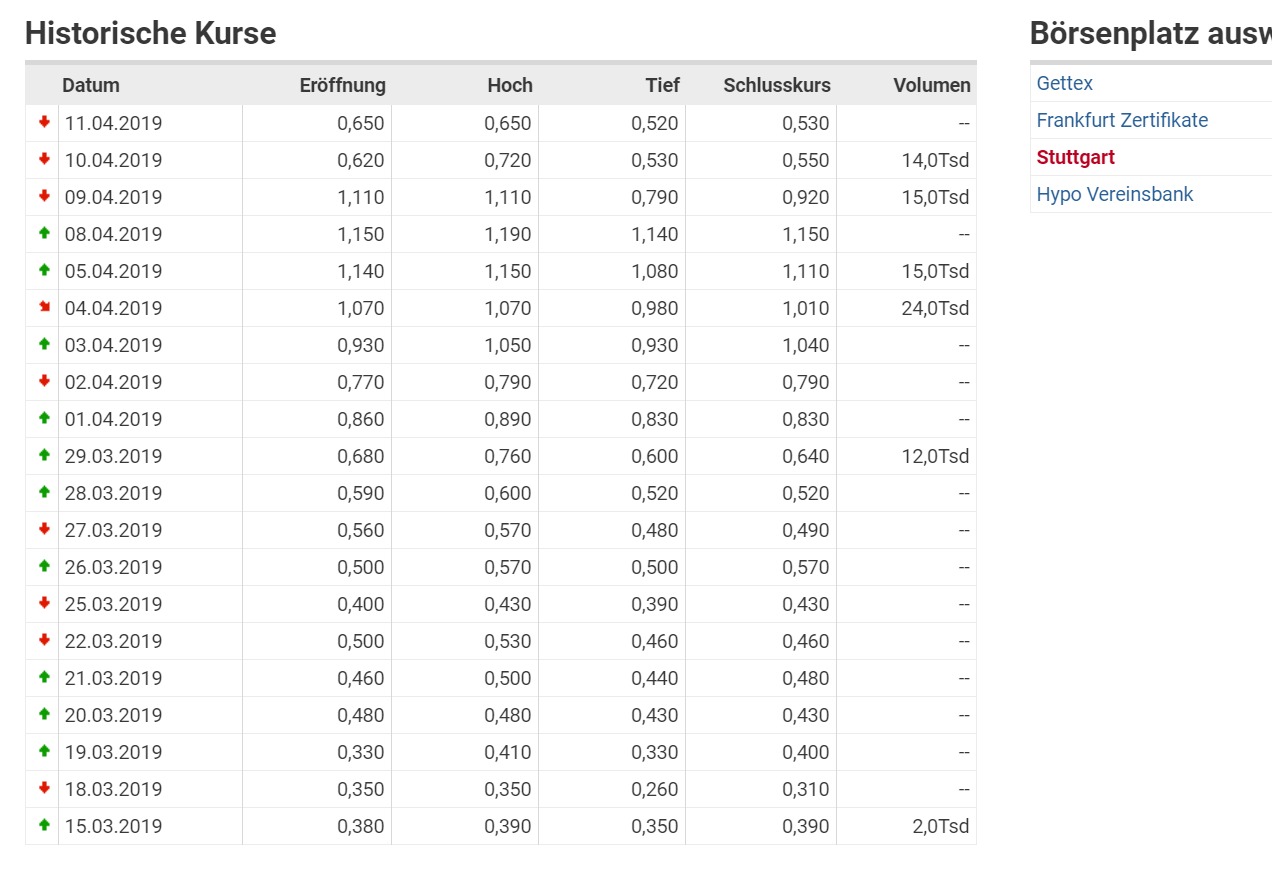Click the Datum column header
The image size is (1272, 892).
coord(90,85)
